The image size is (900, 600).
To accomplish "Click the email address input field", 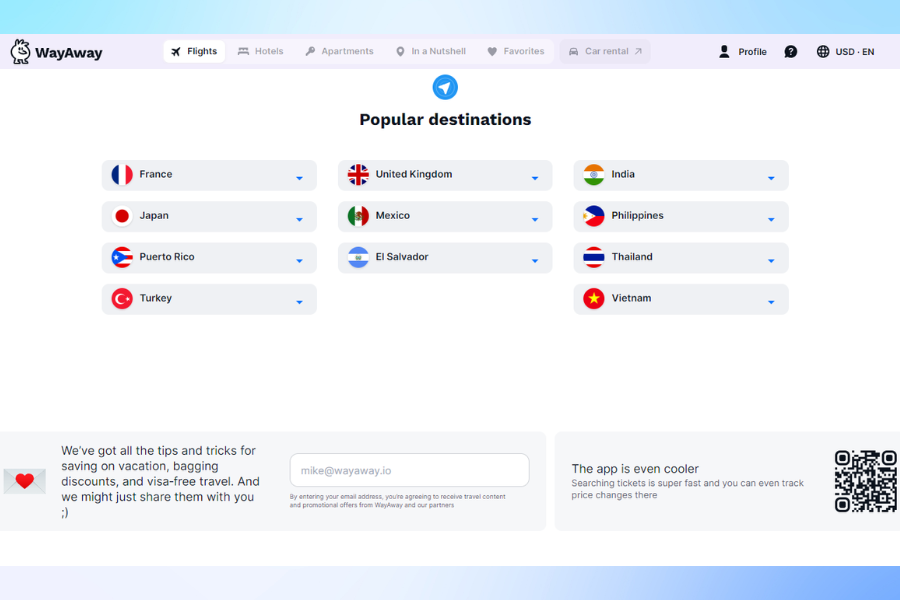I will click(x=409, y=470).
